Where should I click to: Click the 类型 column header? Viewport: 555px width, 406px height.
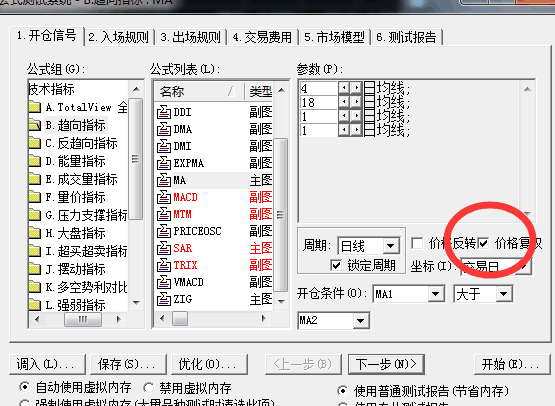pos(260,91)
